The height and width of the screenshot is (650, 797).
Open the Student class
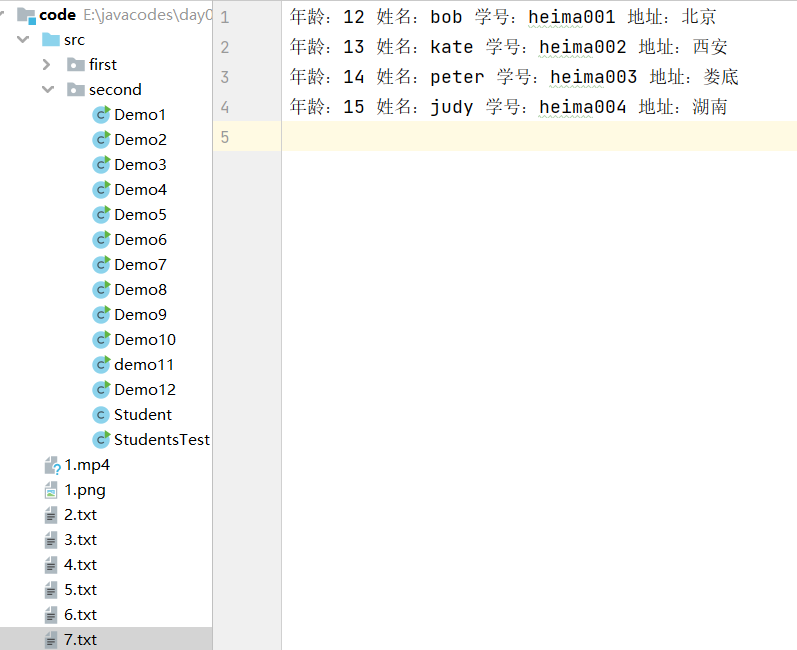click(x=143, y=415)
